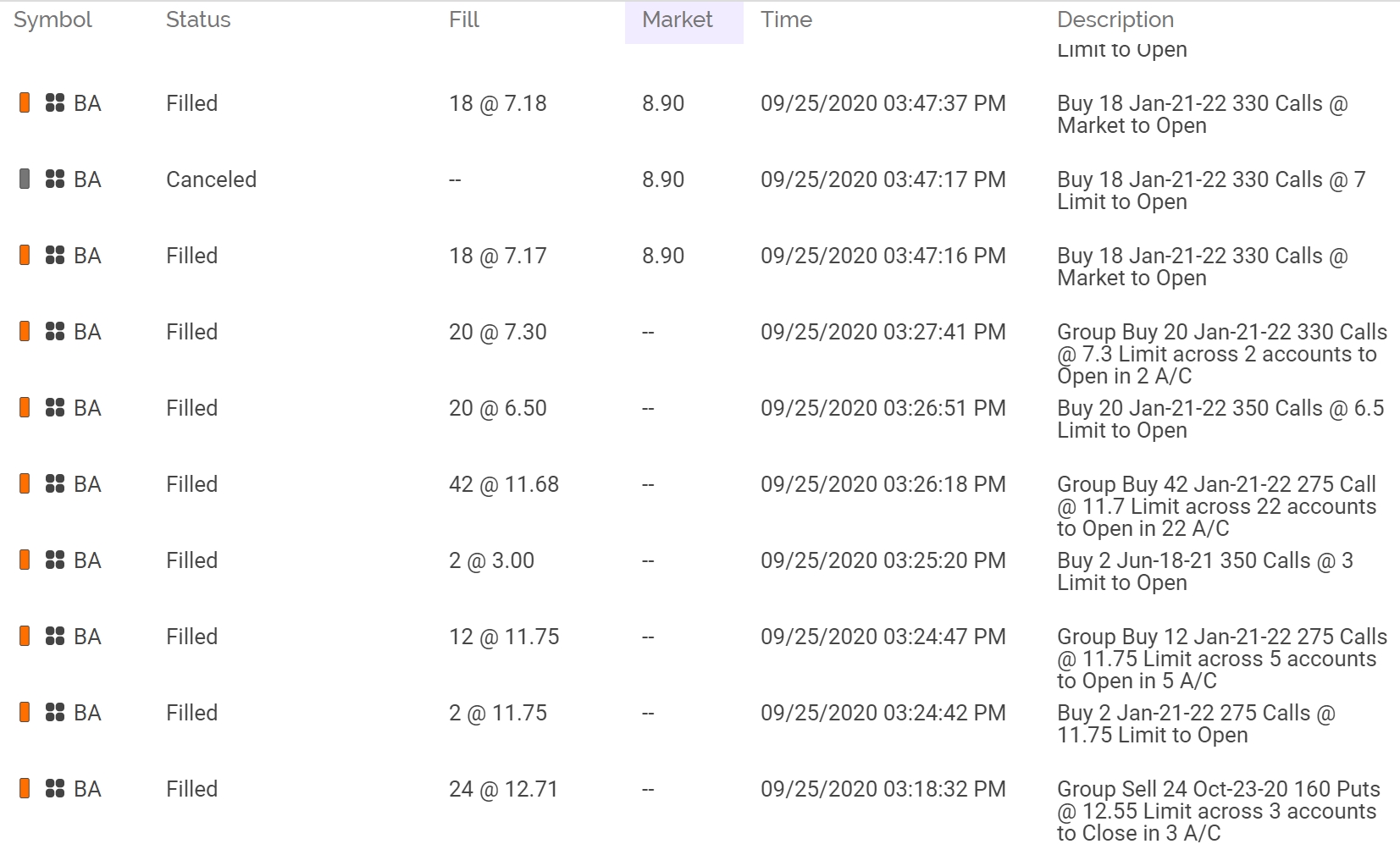Click the 09/25/2020 03:27:41 PM timestamp

[x=883, y=332]
